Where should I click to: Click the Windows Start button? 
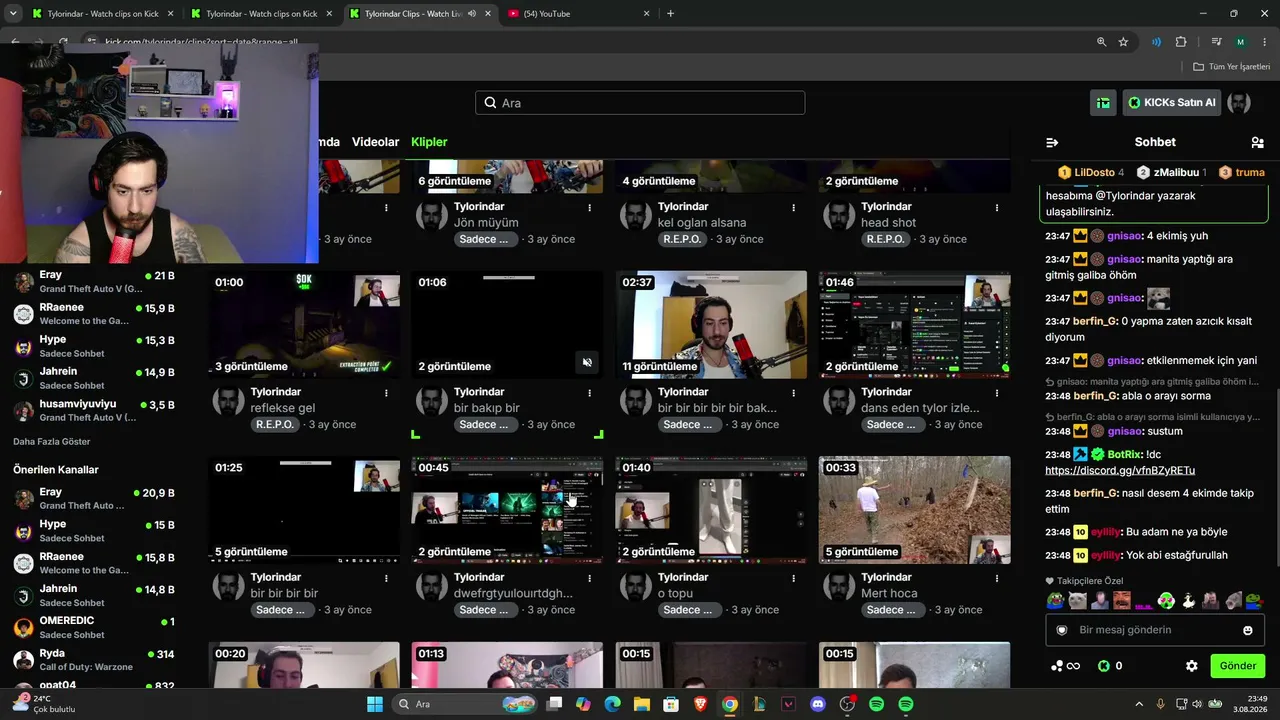375,704
